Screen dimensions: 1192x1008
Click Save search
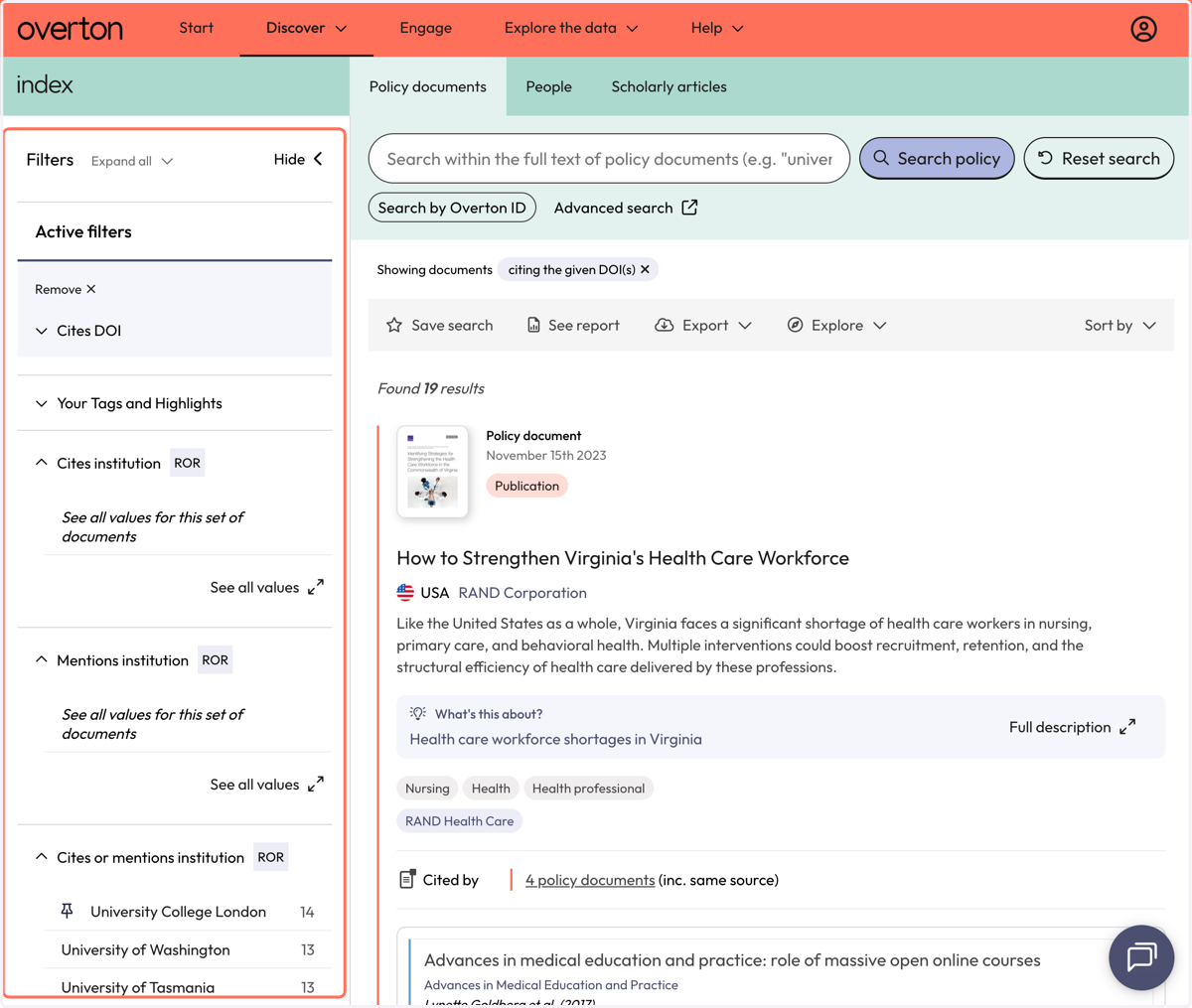[439, 325]
